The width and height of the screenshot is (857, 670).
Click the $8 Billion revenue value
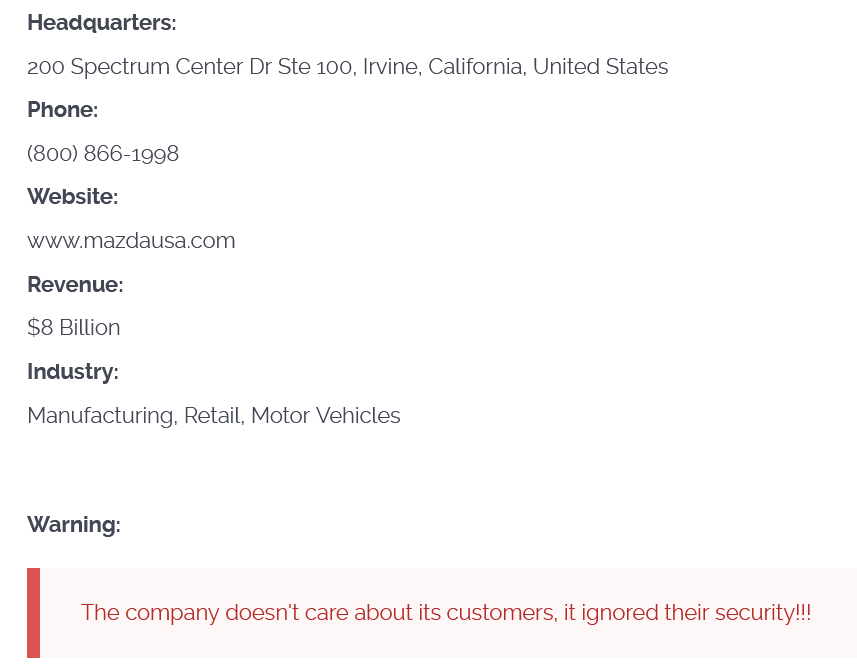pyautogui.click(x=73, y=328)
